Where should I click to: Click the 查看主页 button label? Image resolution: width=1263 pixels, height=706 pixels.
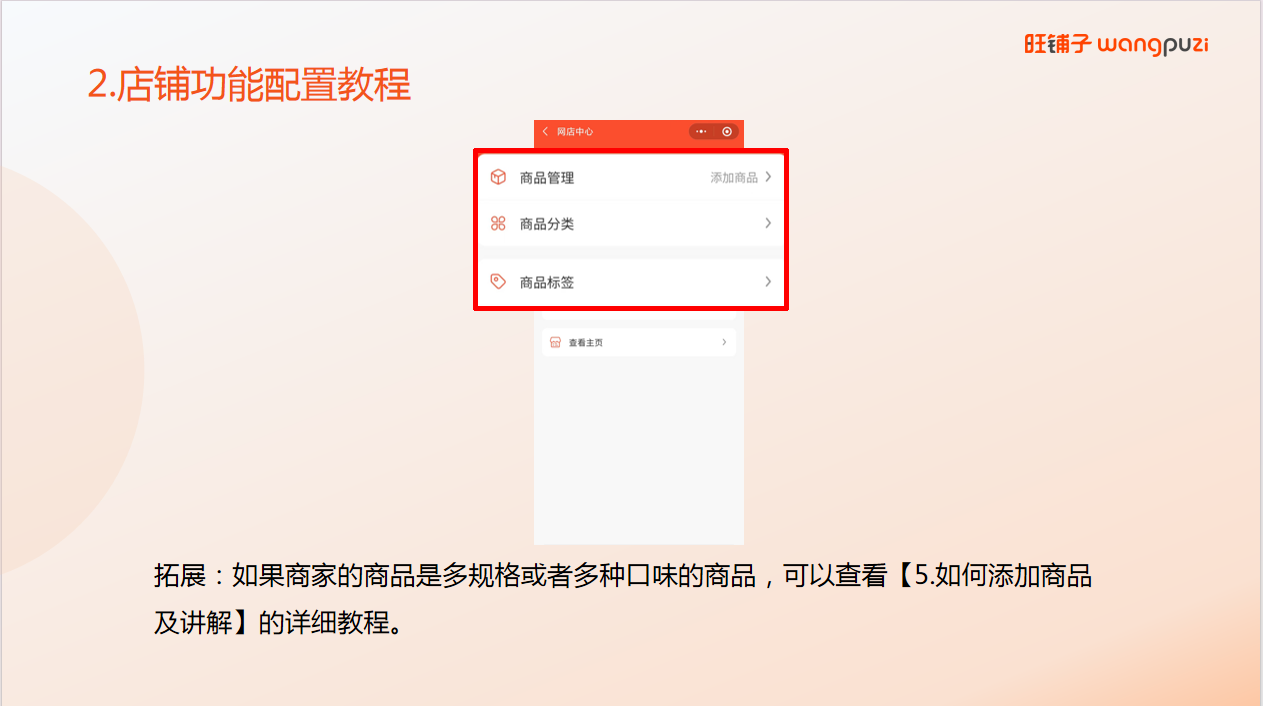(x=586, y=342)
